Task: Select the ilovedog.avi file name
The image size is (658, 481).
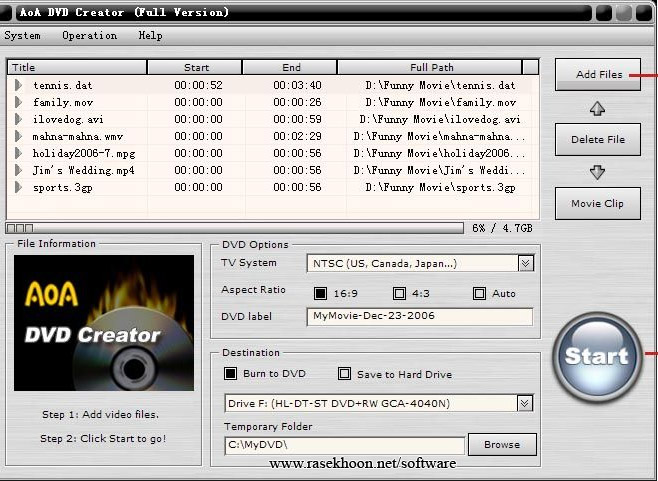Action: [x=68, y=119]
